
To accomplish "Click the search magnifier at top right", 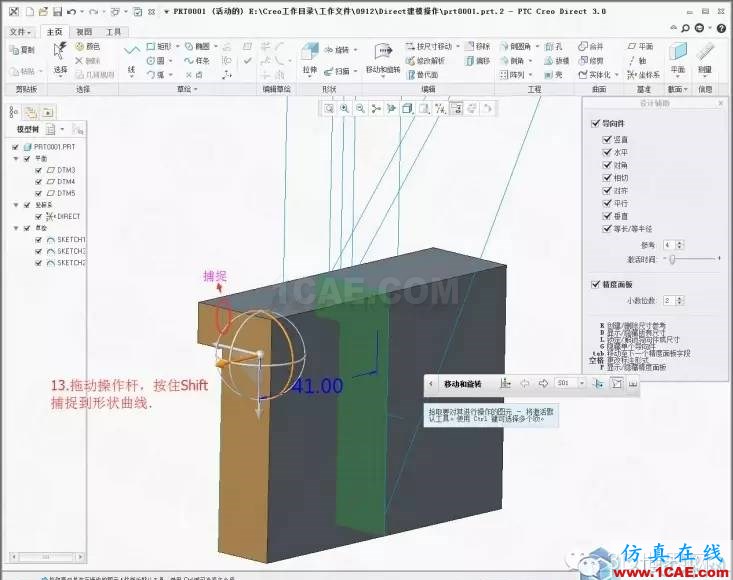I will tap(685, 28).
